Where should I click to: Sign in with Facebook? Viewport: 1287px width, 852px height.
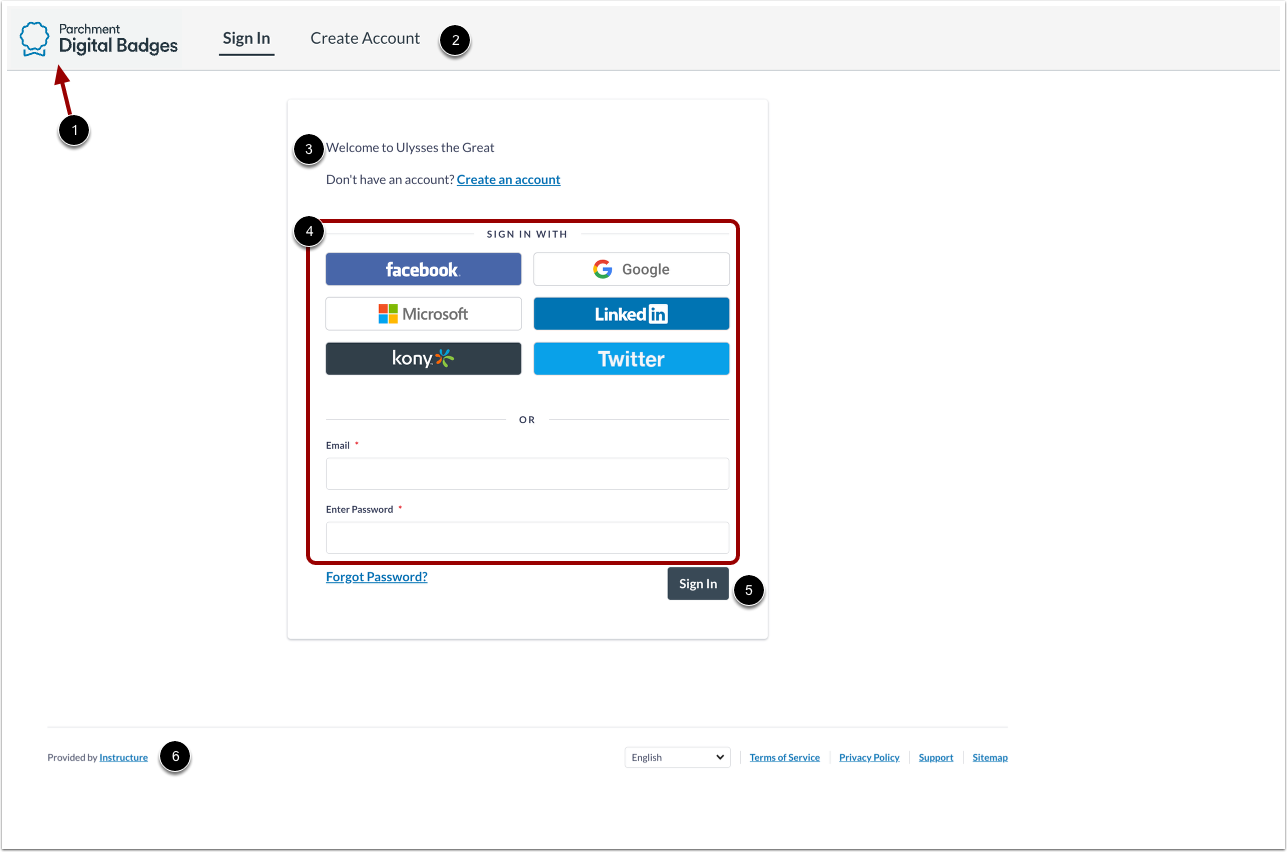423,269
